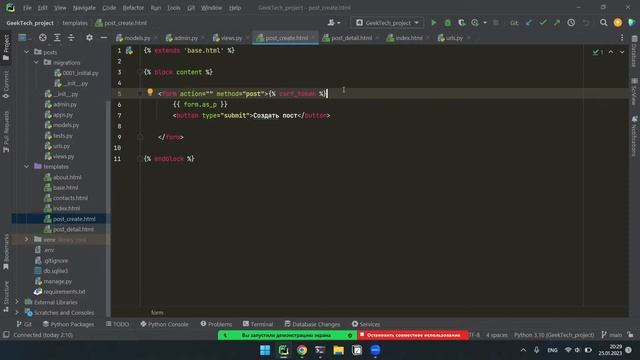
Task: Open the Navigate menu
Action: [x=84, y=8]
